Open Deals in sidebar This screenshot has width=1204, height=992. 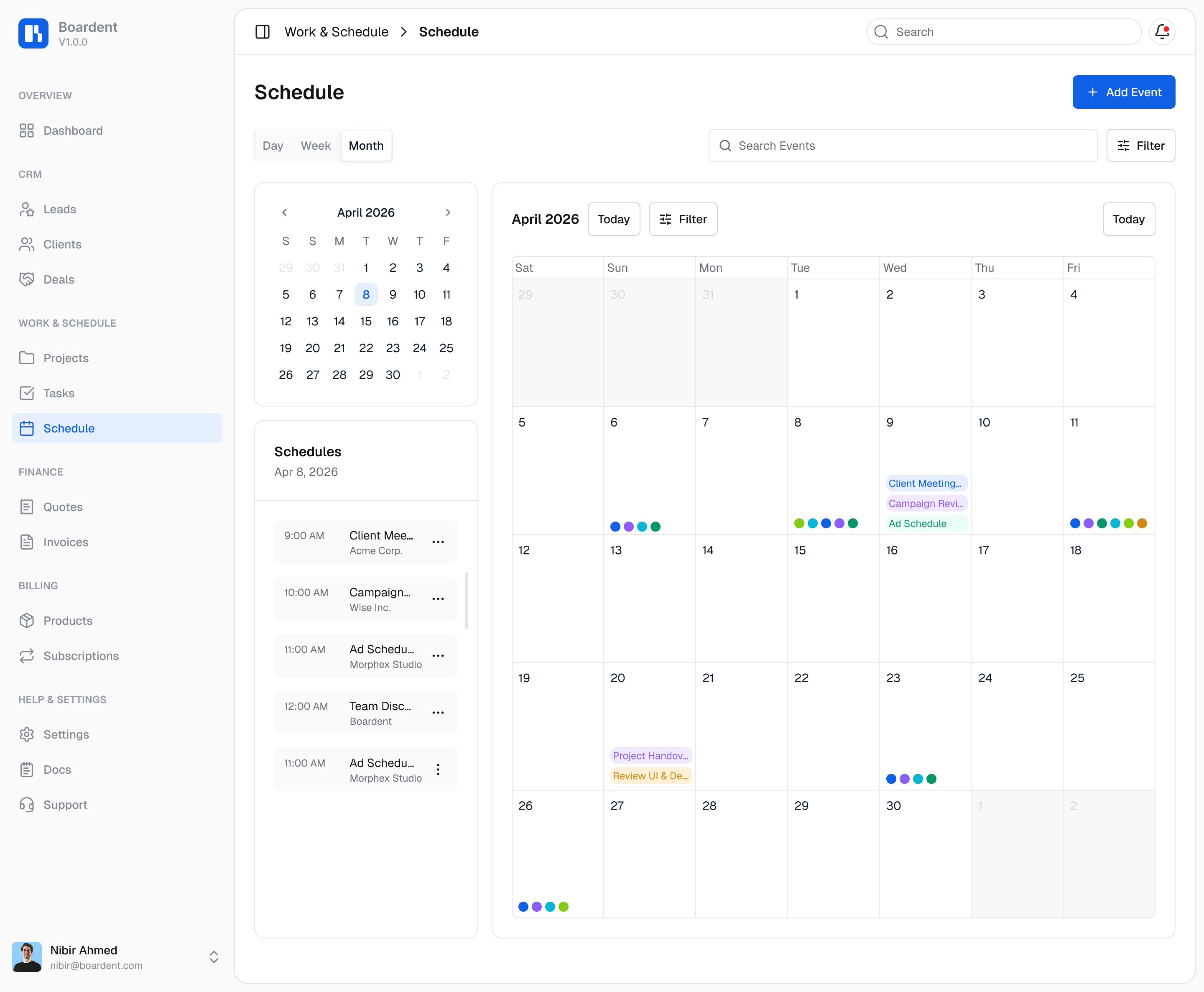point(117,279)
